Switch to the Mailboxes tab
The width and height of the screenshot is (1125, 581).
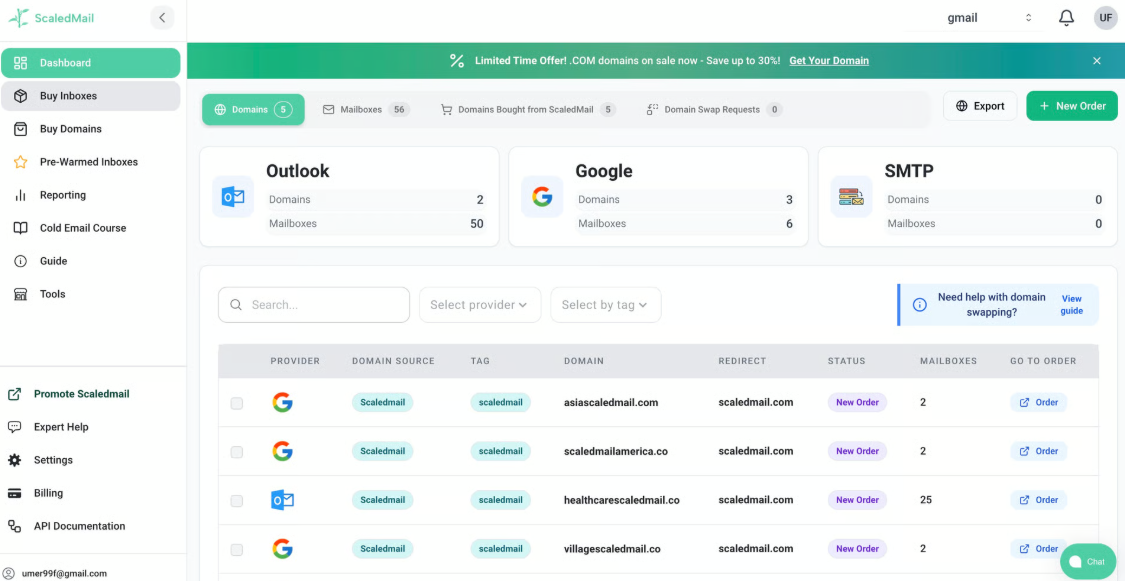(x=366, y=110)
